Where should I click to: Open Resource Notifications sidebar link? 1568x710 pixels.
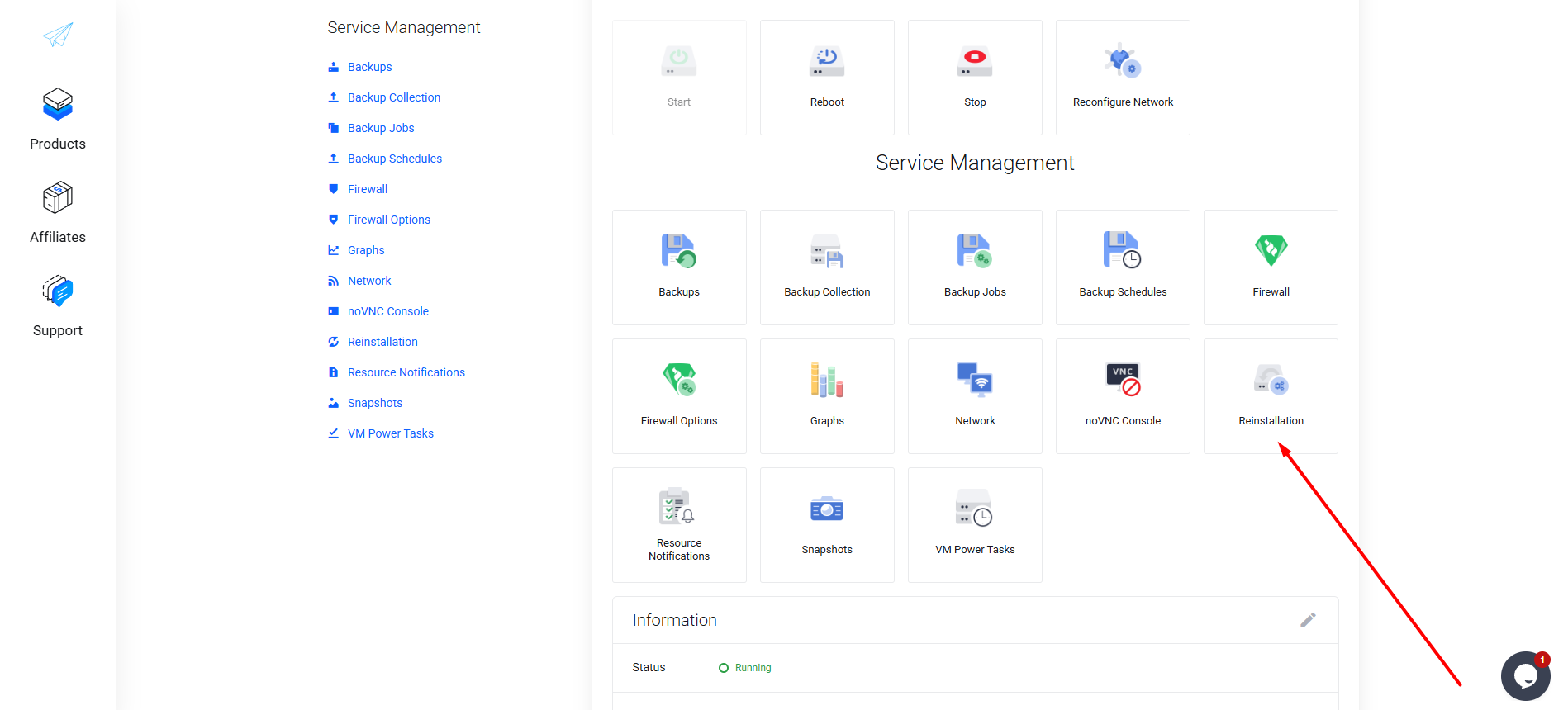point(406,372)
